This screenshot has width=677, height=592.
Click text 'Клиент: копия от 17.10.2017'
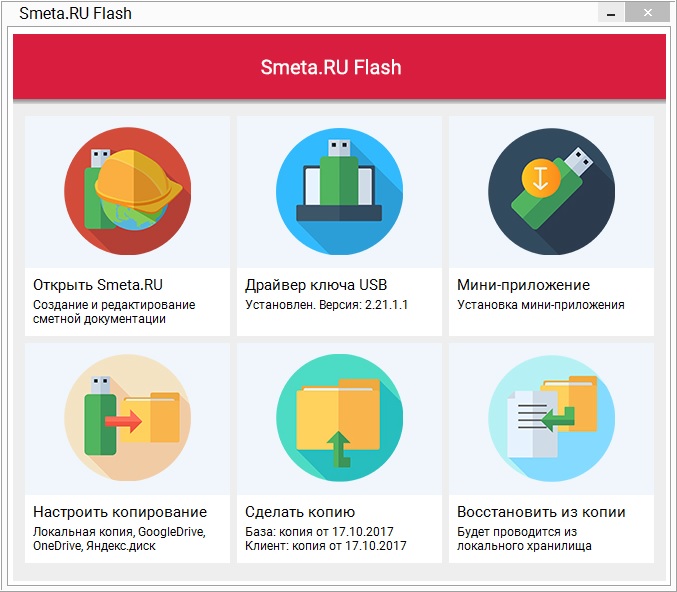pyautogui.click(x=326, y=546)
